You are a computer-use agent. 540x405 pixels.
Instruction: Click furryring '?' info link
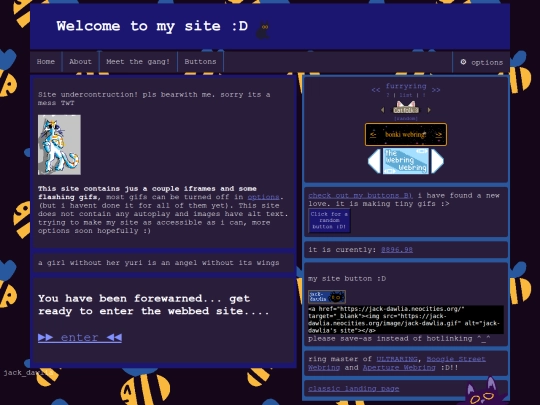tap(388, 95)
